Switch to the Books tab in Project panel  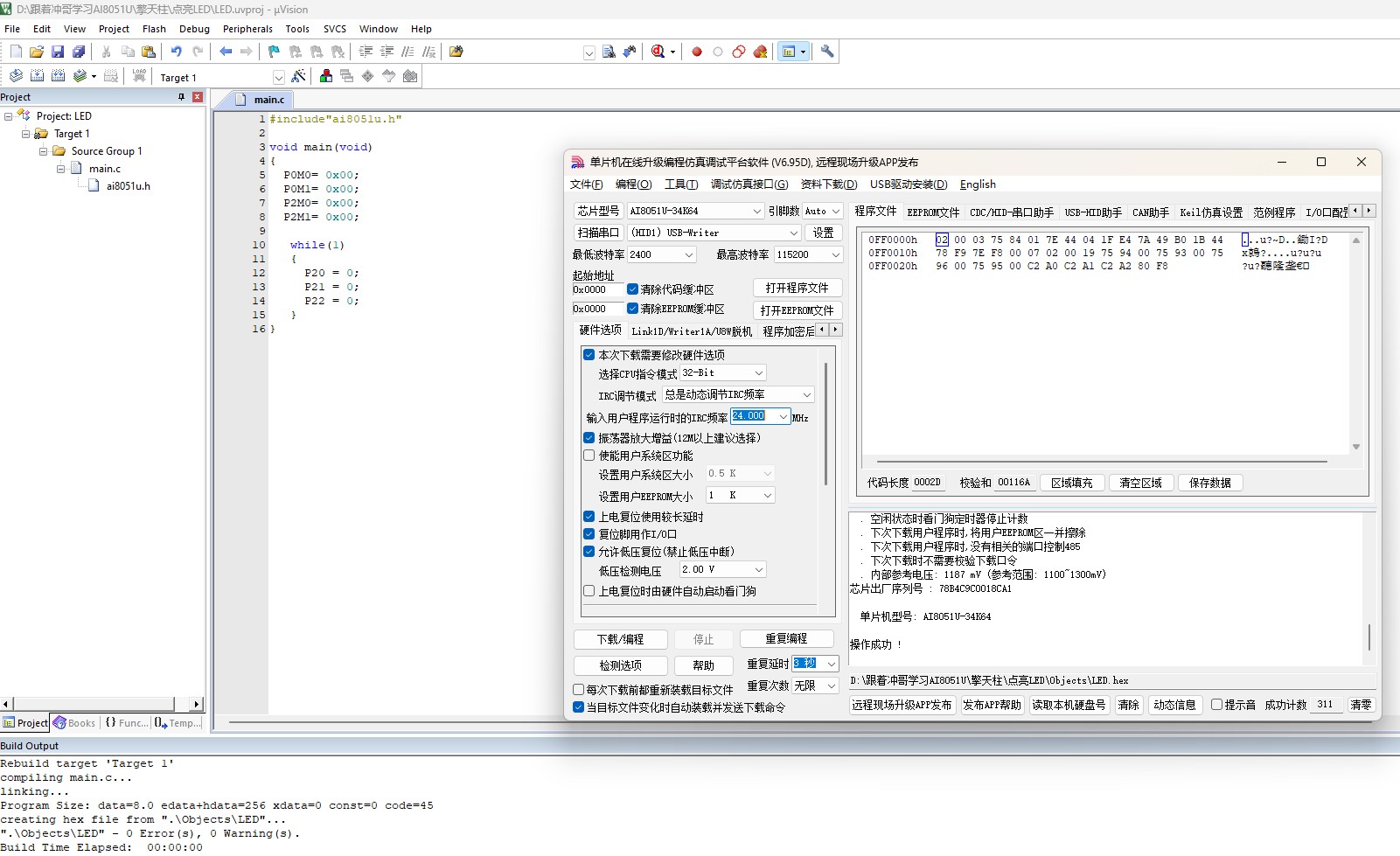[x=74, y=723]
